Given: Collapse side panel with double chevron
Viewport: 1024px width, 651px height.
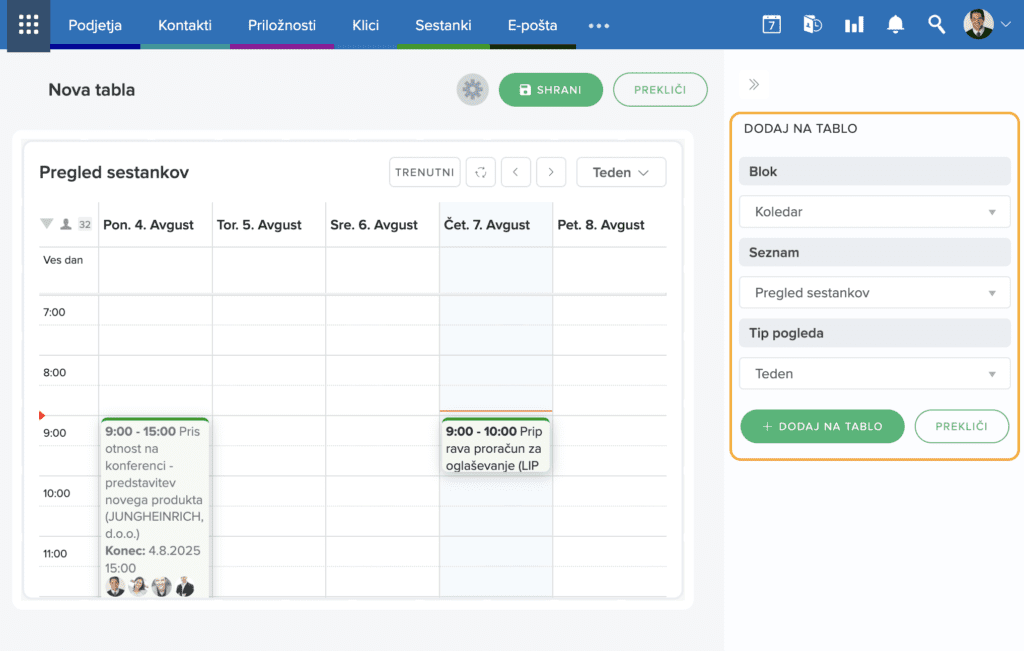Looking at the screenshot, I should [x=754, y=85].
